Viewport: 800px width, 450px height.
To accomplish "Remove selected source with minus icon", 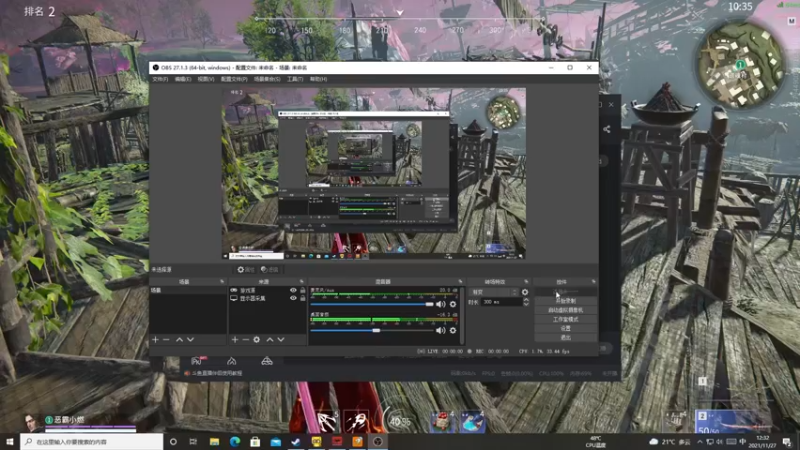I will [245, 340].
